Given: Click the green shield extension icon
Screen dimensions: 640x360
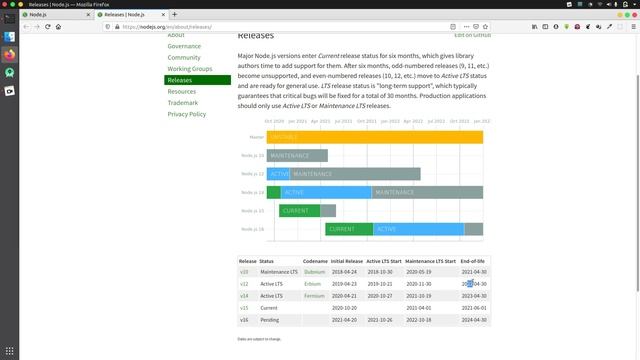Looking at the screenshot, I should [567, 27].
